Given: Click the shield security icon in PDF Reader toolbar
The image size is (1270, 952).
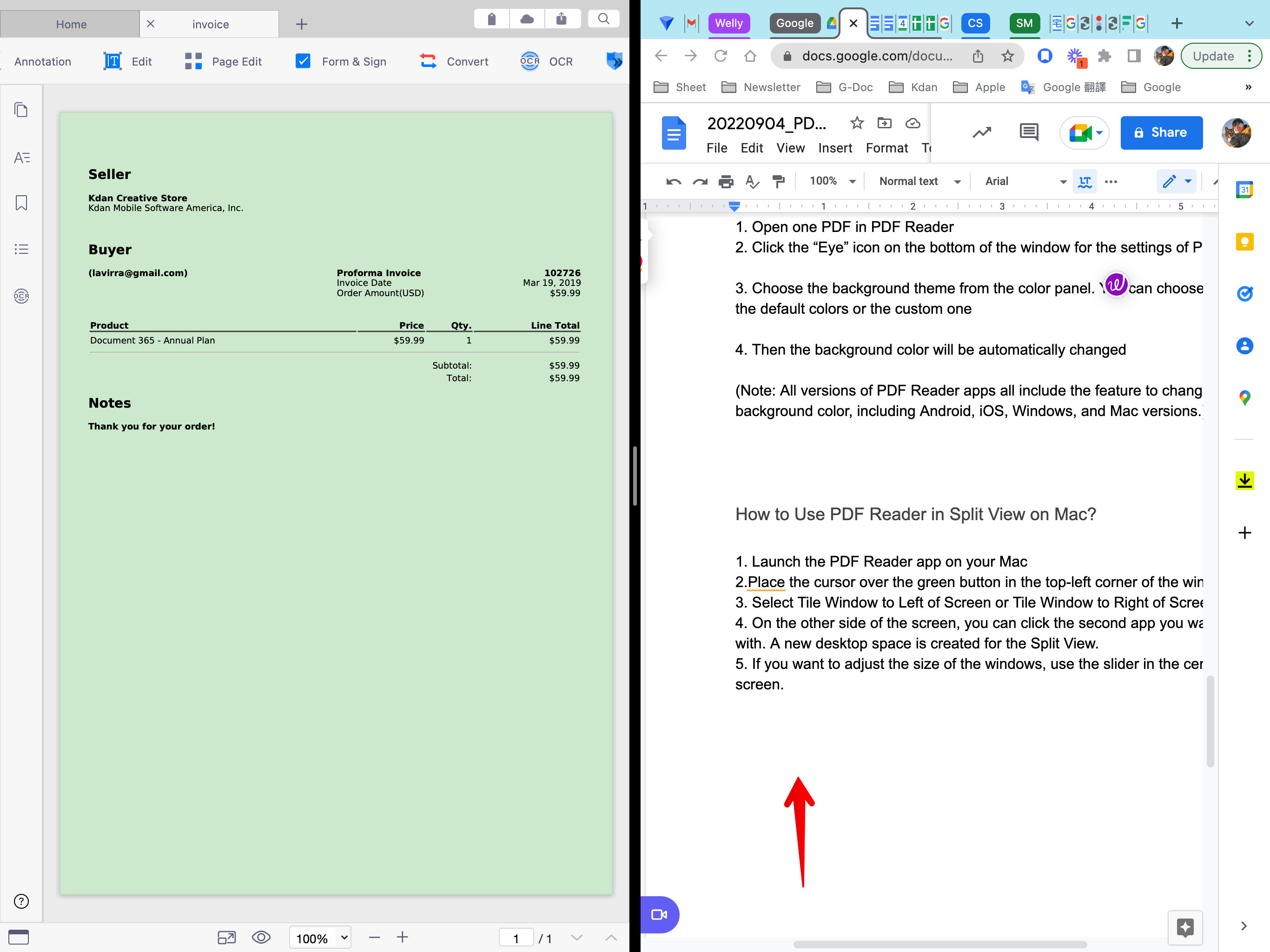Looking at the screenshot, I should pos(615,61).
